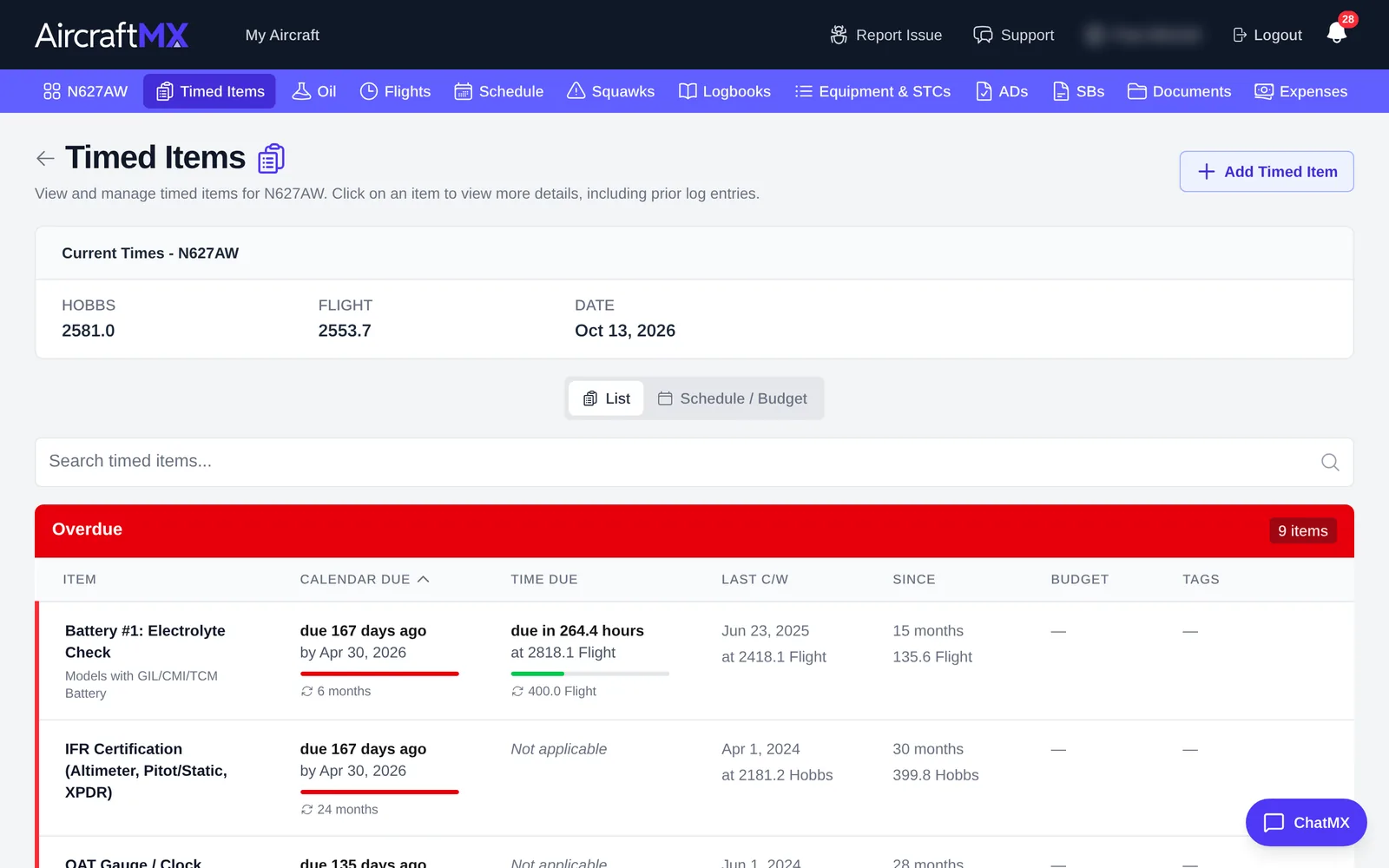Click the LAST C/W column header
This screenshot has height=868, width=1389.
click(755, 579)
